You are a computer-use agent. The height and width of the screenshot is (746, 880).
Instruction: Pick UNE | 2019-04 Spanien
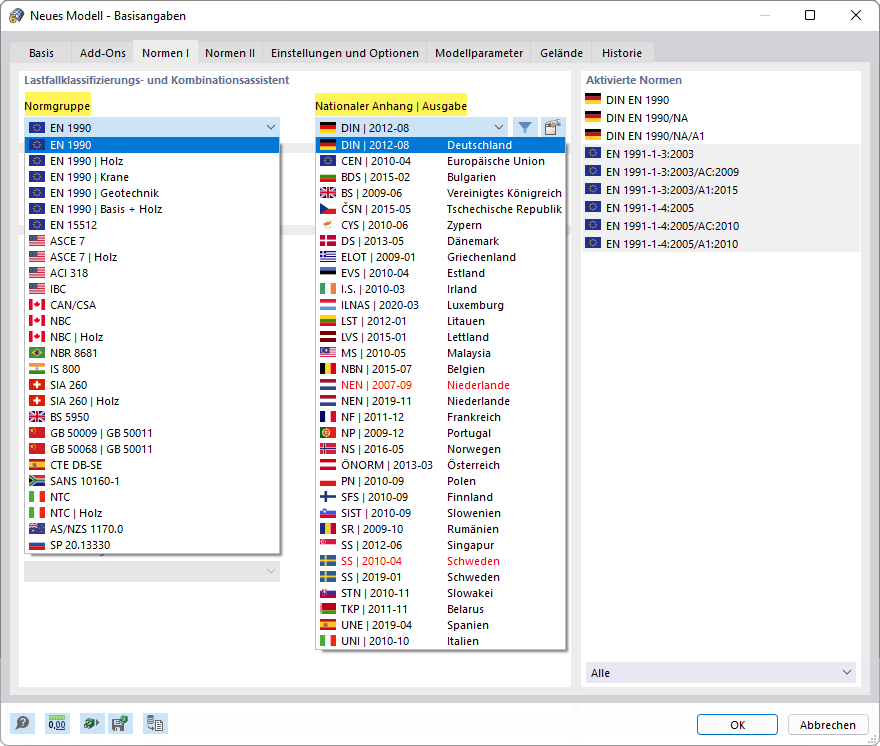pyautogui.click(x=441, y=625)
